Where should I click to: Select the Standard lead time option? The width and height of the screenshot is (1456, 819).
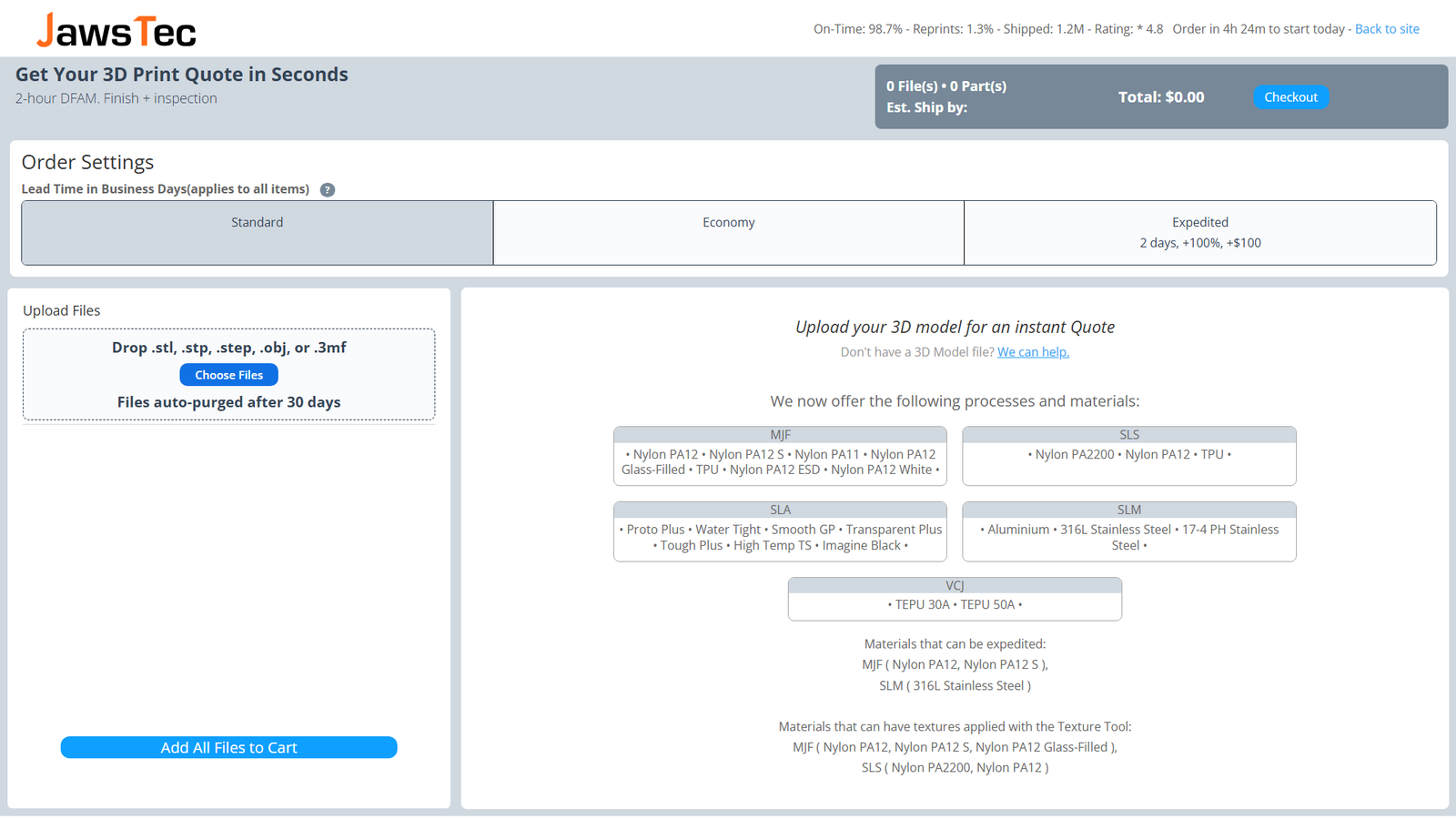(258, 233)
